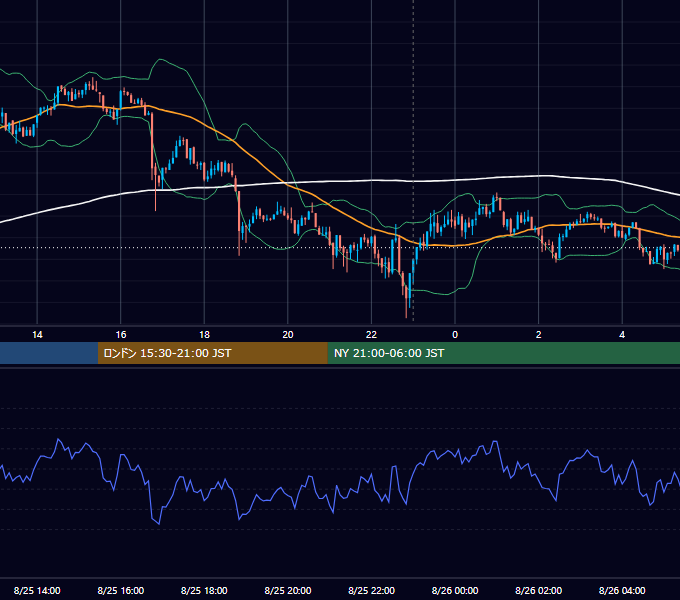Click the time axis label 0
Screen dimensions: 680x600
click(x=455, y=335)
